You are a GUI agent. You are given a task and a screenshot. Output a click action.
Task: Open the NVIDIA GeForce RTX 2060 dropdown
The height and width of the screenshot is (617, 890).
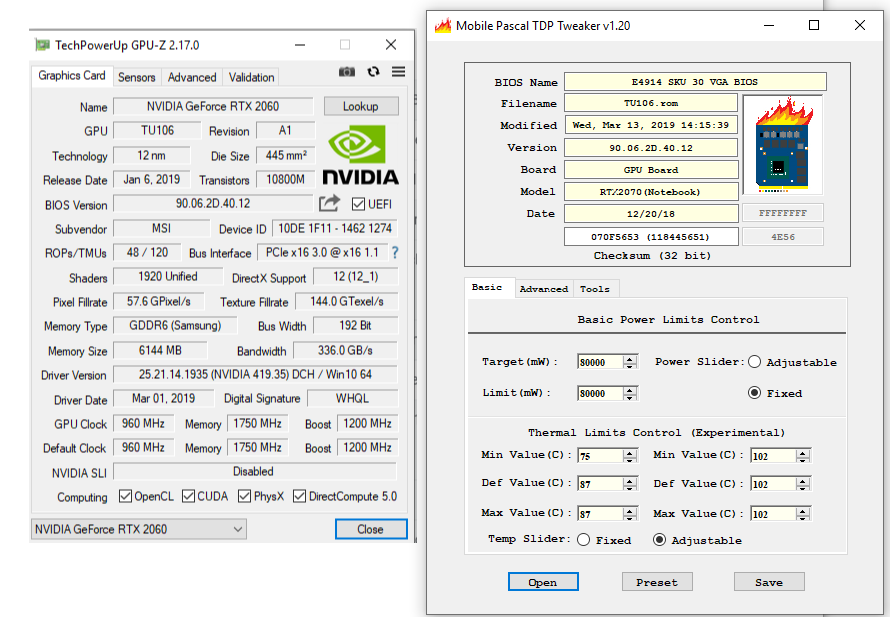[138, 529]
